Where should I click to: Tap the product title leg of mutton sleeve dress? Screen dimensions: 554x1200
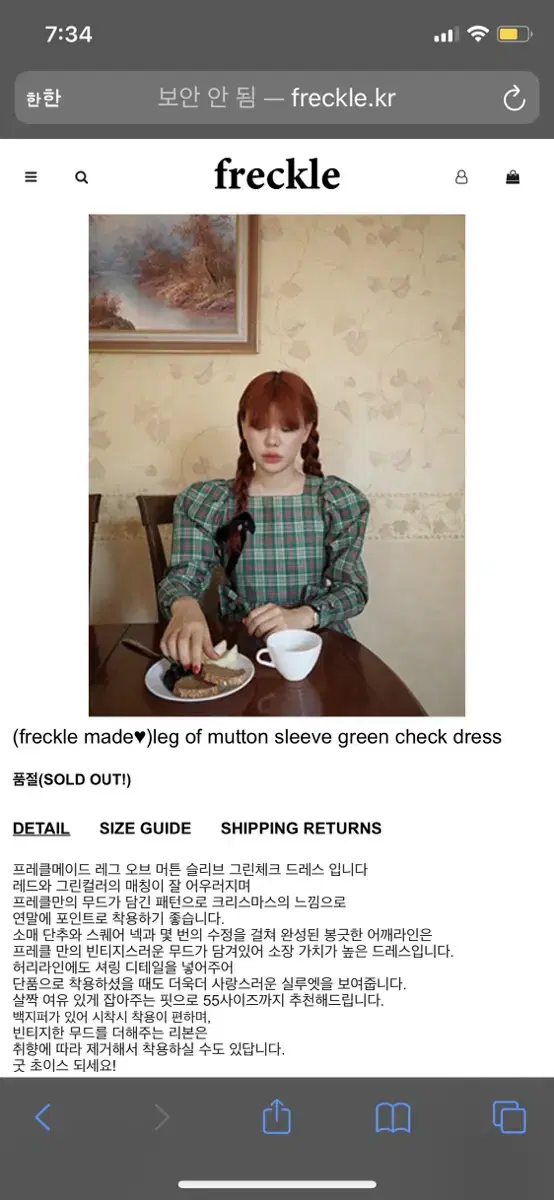coord(257,737)
